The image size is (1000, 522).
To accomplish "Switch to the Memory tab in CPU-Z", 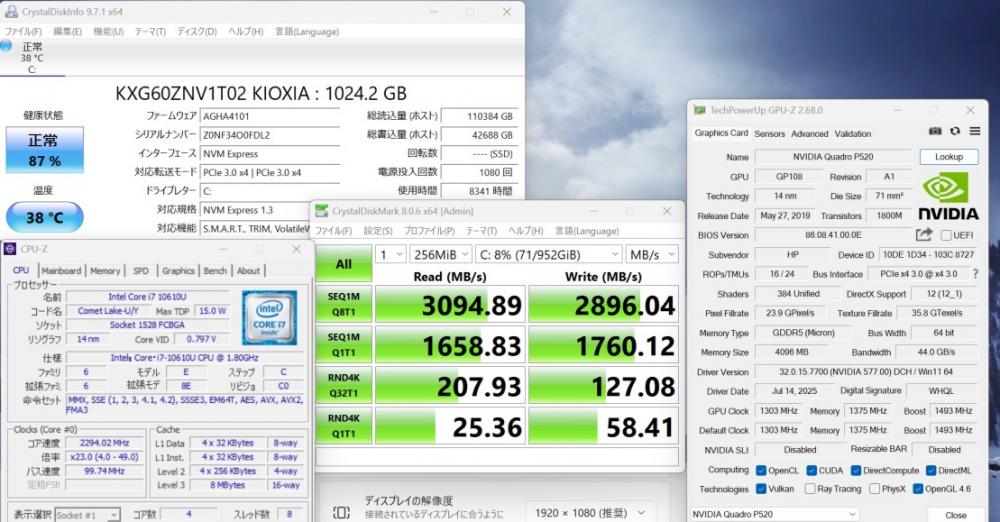I will click(x=105, y=271).
